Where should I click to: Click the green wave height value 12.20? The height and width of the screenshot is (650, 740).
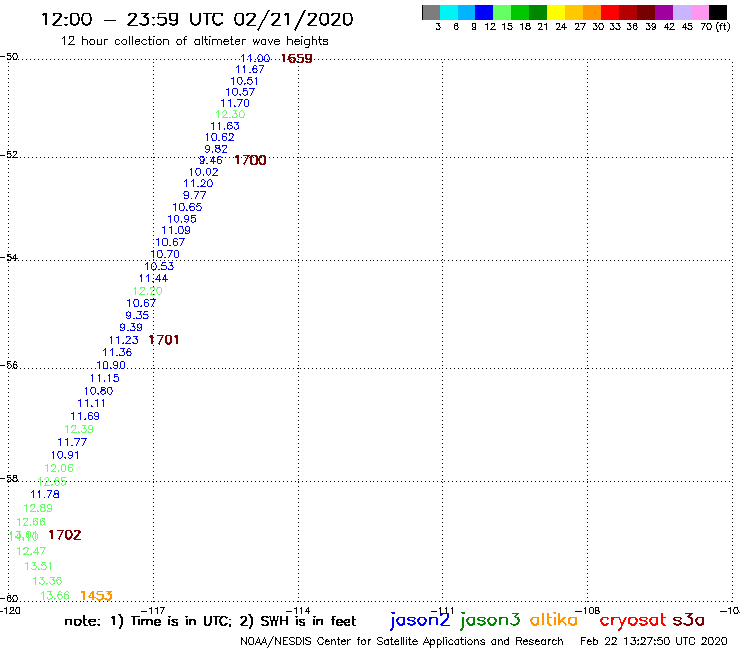148,291
